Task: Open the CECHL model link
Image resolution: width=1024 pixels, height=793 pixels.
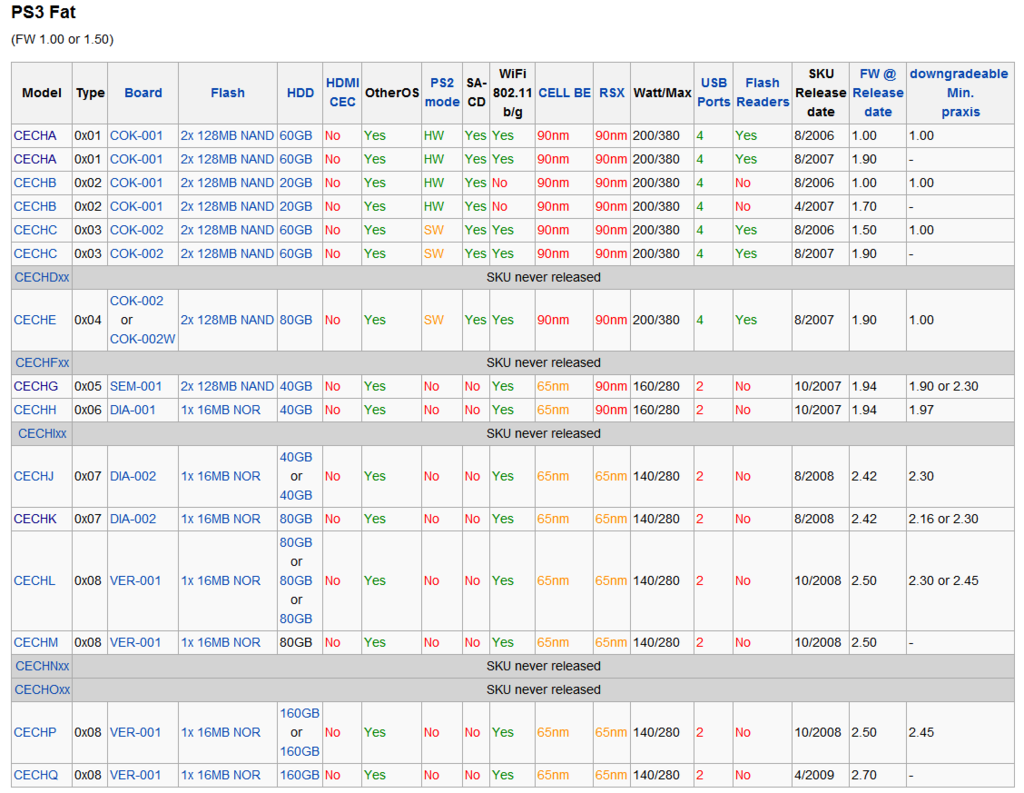Action: tap(35, 581)
